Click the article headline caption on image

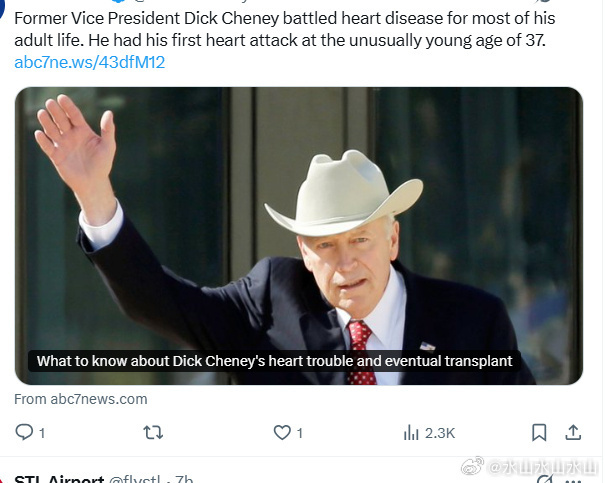274,361
